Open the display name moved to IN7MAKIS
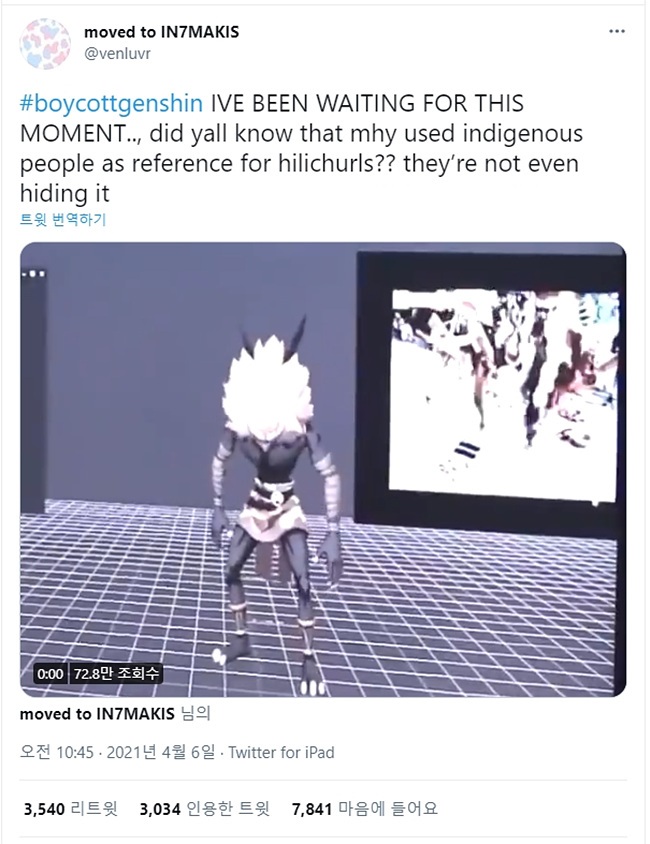The height and width of the screenshot is (844, 650). 161,32
